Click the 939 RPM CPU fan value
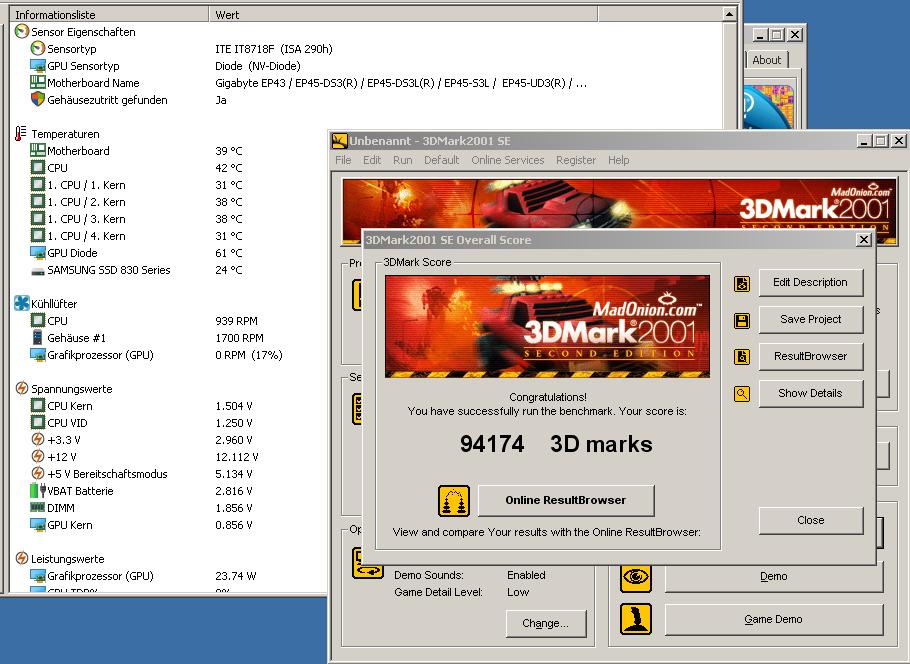The width and height of the screenshot is (910, 664). (x=236, y=321)
